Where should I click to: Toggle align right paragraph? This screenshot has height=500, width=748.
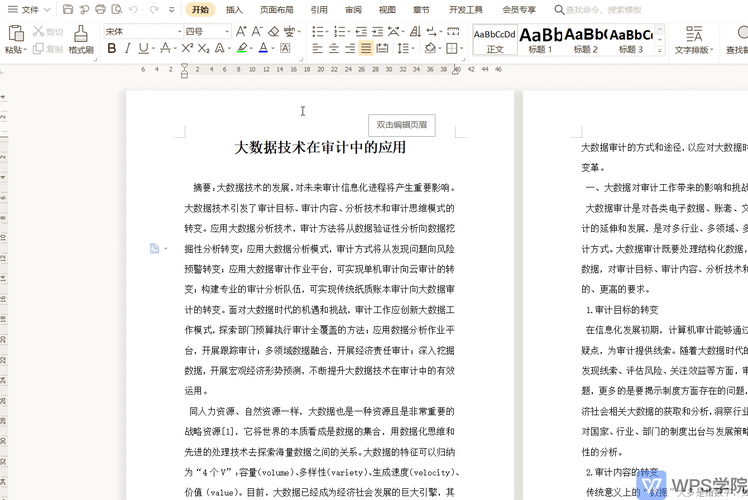point(350,48)
